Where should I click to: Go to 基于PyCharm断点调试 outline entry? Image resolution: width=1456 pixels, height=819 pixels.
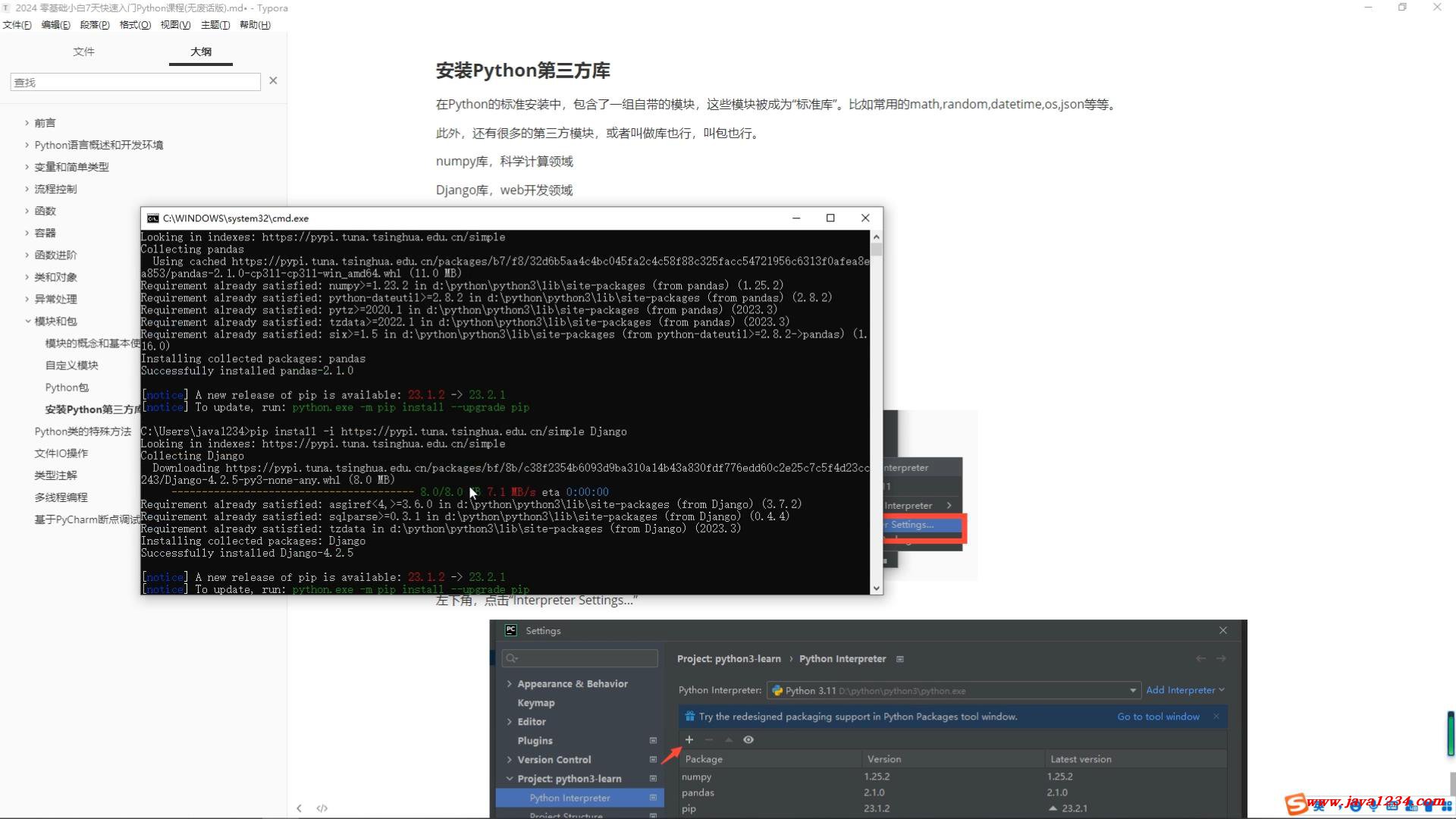87,519
